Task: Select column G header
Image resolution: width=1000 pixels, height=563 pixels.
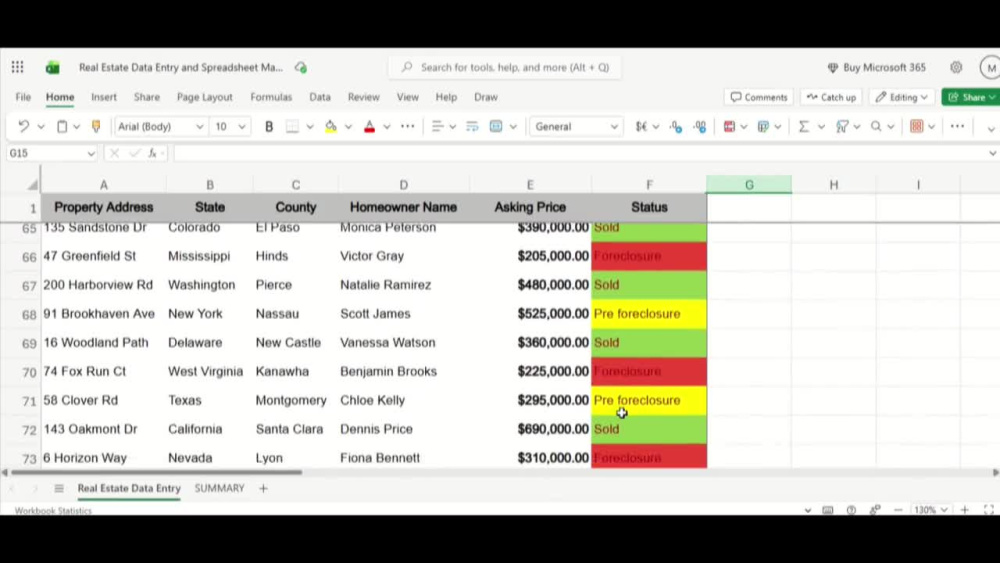Action: pyautogui.click(x=749, y=185)
